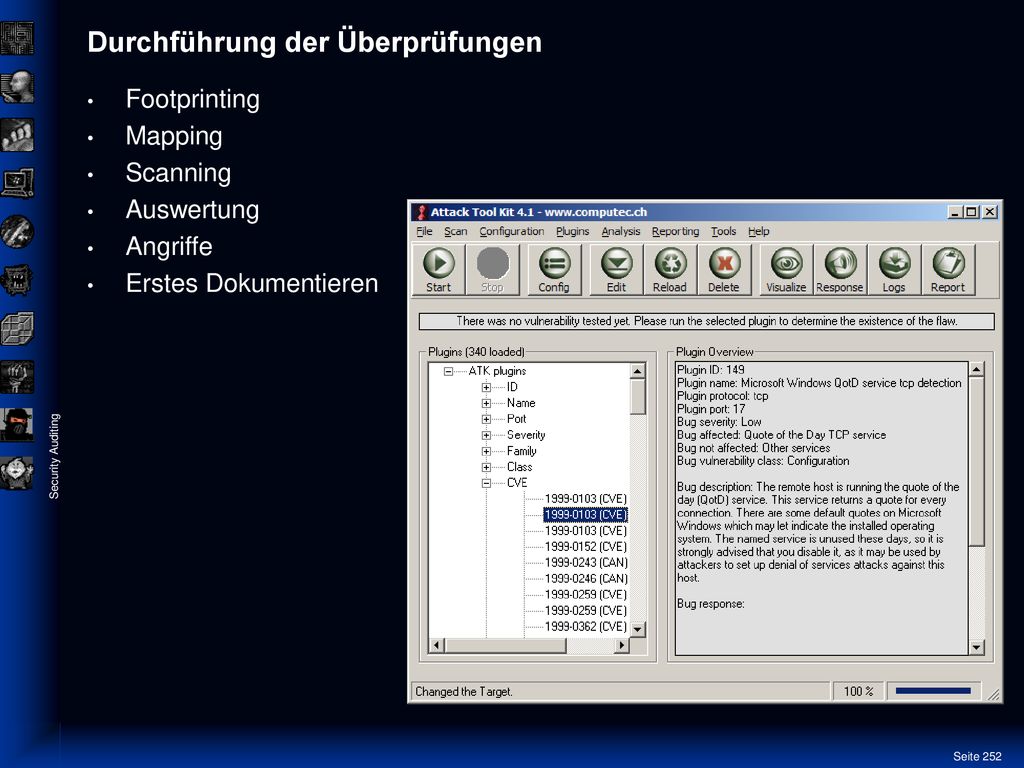The image size is (1024, 768).
Task: Click the Attack Tool Kit title bar icon
Action: coord(421,212)
